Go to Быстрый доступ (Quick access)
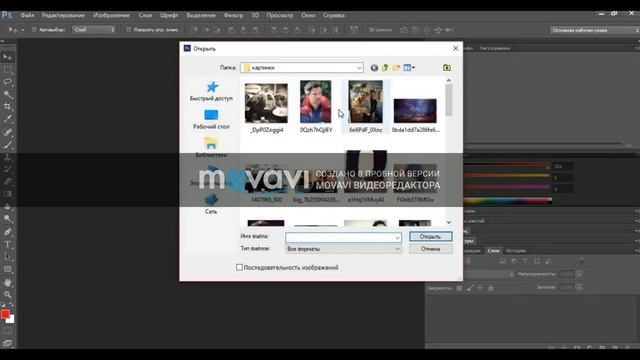The height and width of the screenshot is (360, 640). (x=211, y=91)
